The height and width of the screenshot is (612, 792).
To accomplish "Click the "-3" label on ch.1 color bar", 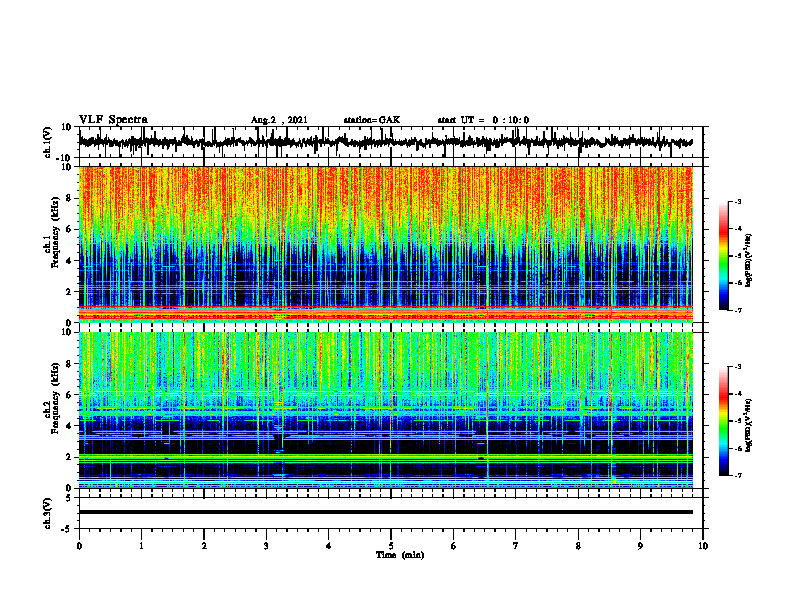I will pyautogui.click(x=737, y=201).
